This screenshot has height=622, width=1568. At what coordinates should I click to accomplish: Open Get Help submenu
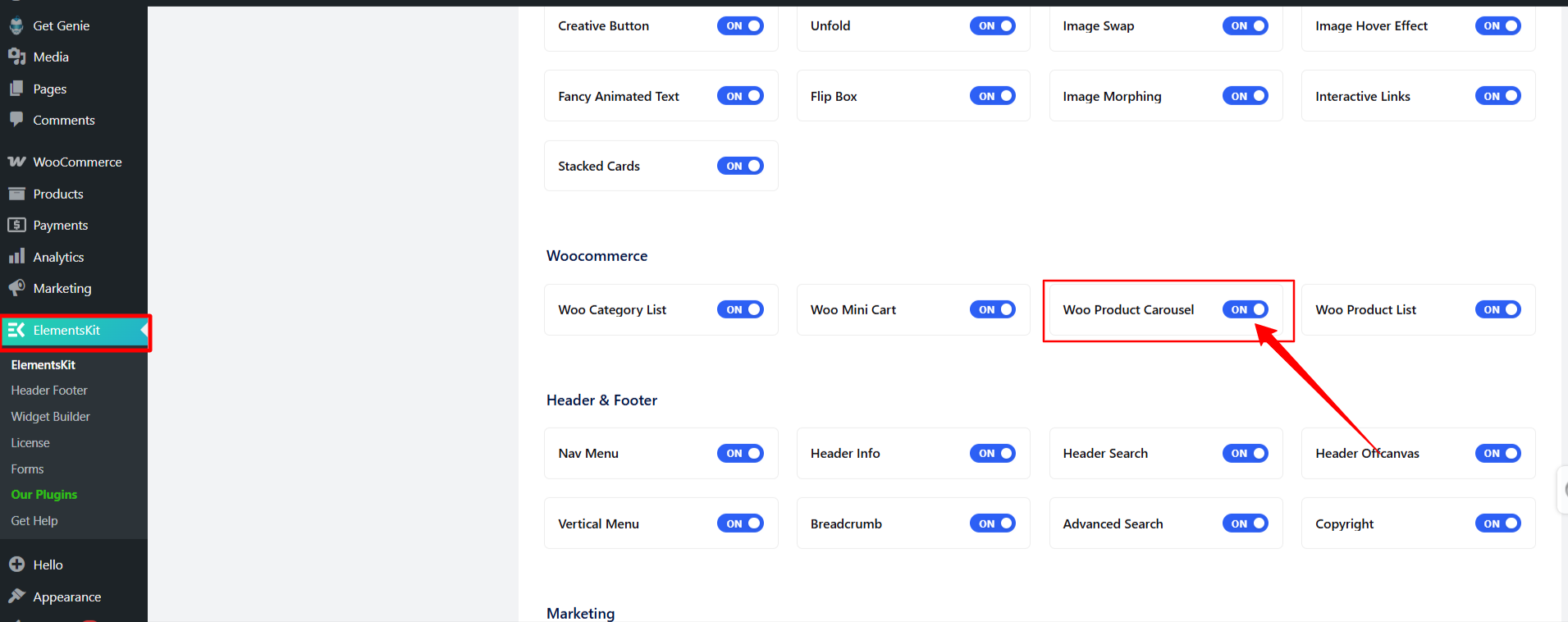coord(34,521)
